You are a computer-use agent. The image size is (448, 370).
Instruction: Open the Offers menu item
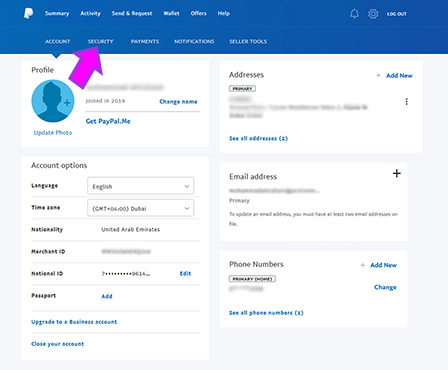pos(198,13)
